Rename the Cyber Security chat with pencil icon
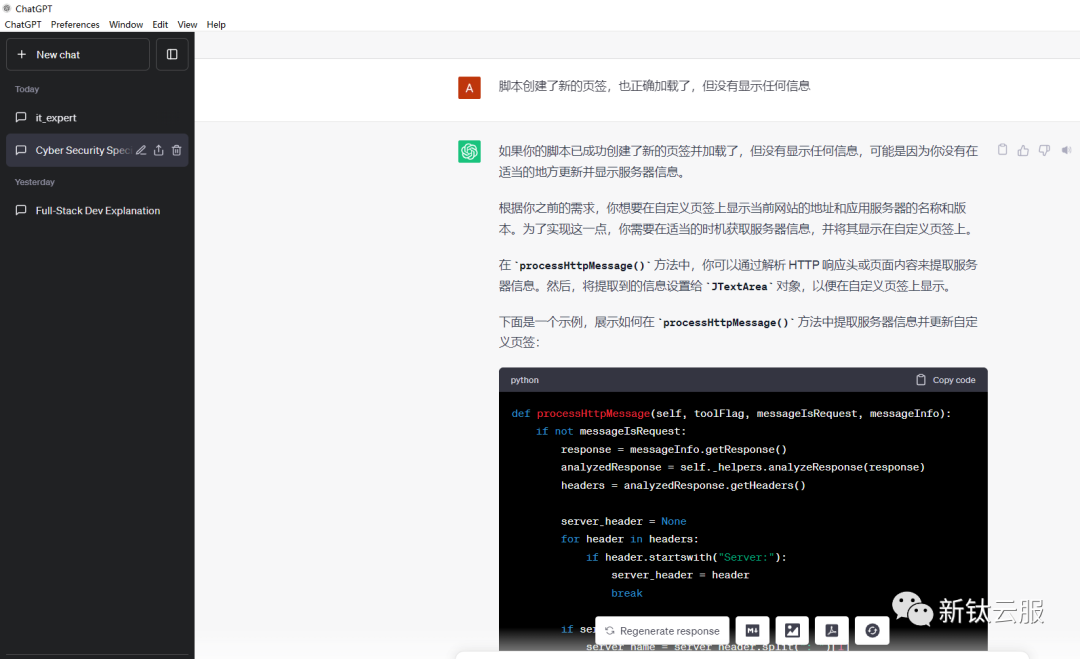 [x=141, y=150]
